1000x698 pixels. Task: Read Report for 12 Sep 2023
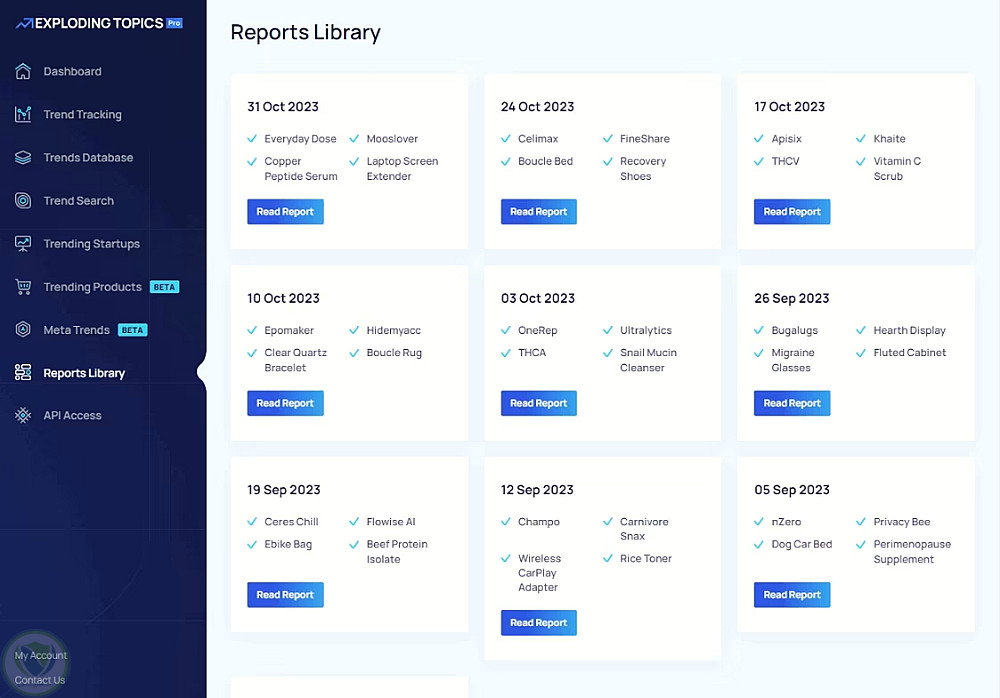click(539, 623)
